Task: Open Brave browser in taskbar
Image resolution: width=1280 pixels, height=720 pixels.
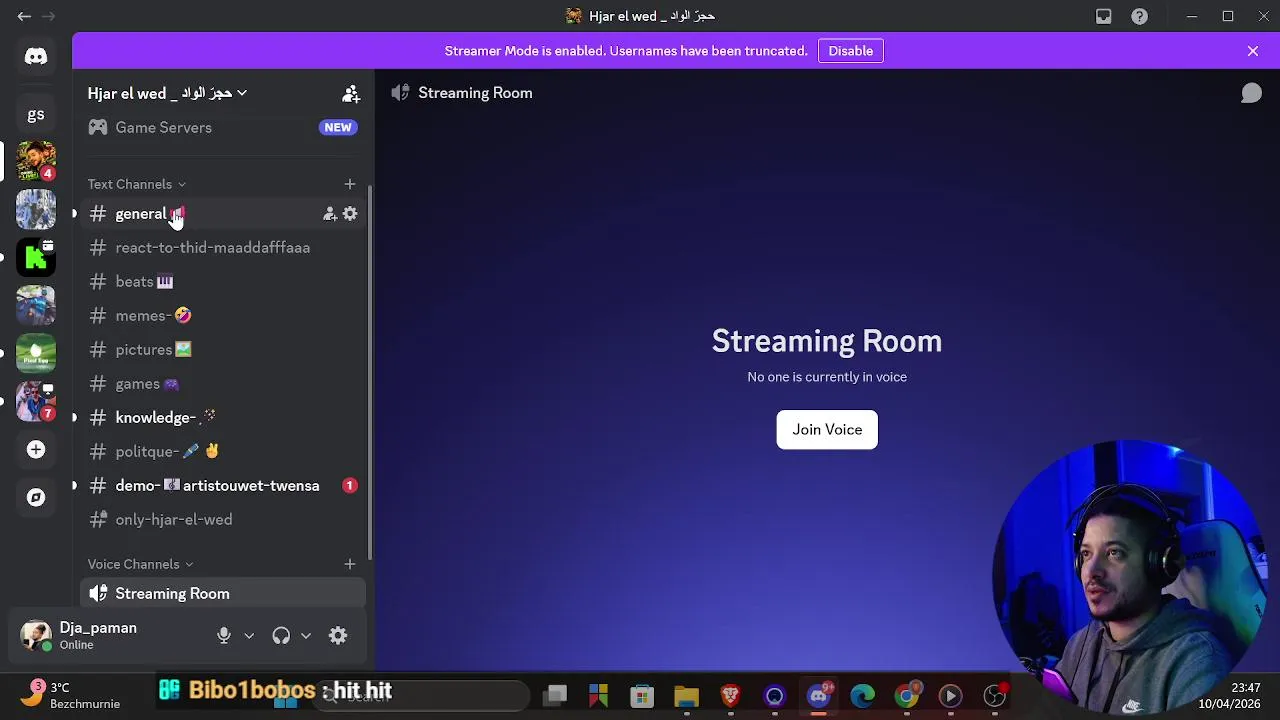Action: pyautogui.click(x=730, y=696)
